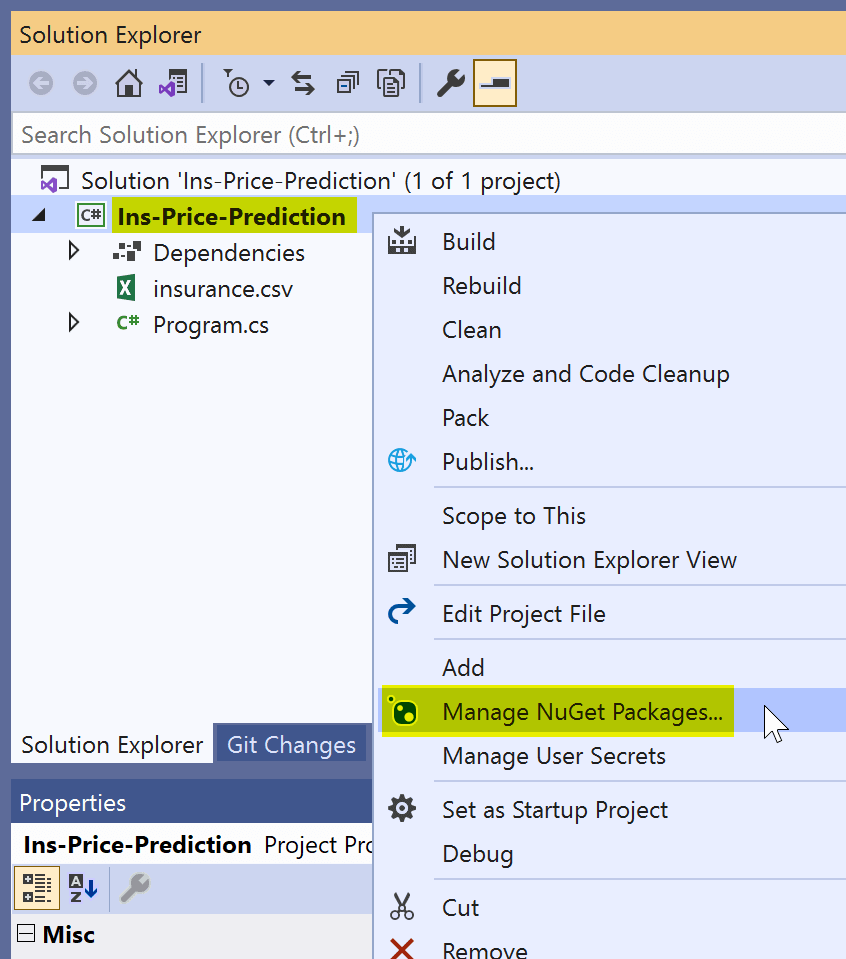Switch views with the Visual Studio solution icon
The height and width of the screenshot is (959, 846).
(x=173, y=83)
